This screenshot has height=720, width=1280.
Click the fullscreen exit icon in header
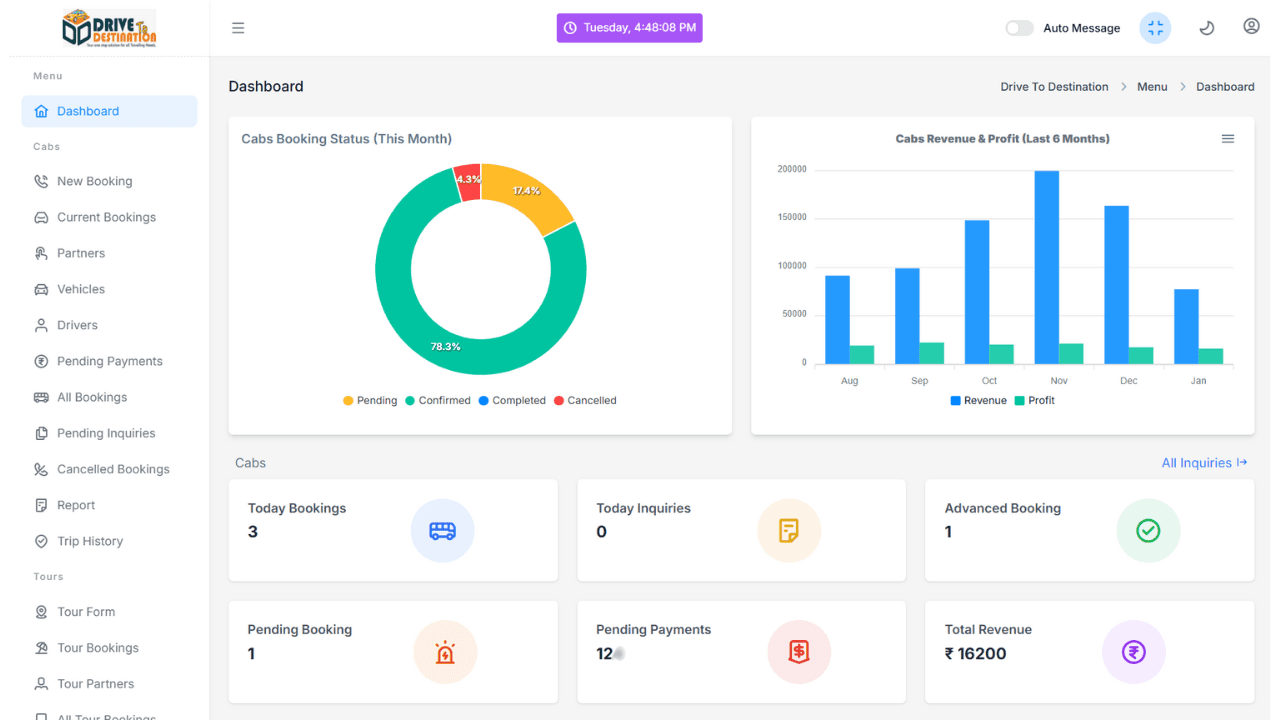pos(1155,28)
